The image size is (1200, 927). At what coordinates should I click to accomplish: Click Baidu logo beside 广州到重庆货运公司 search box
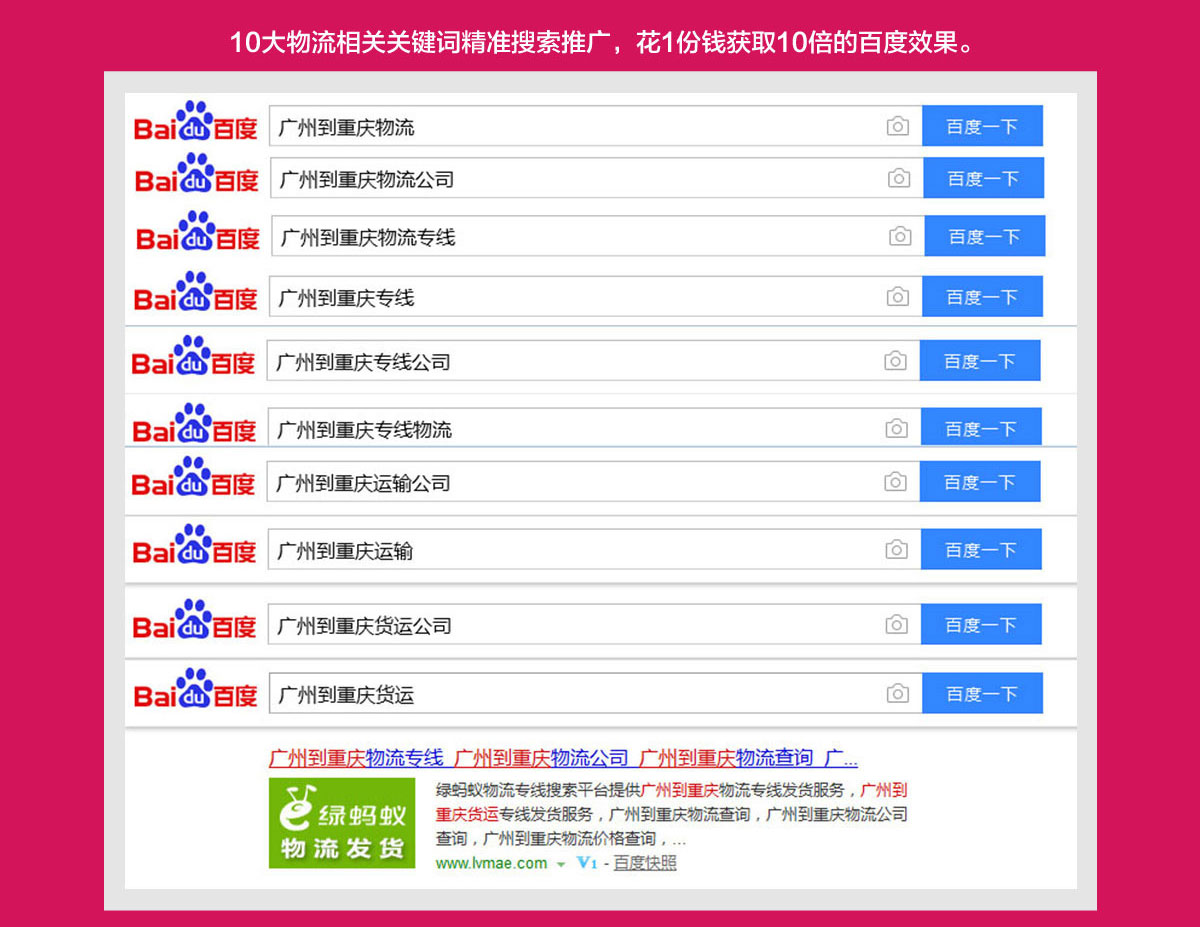tap(195, 620)
